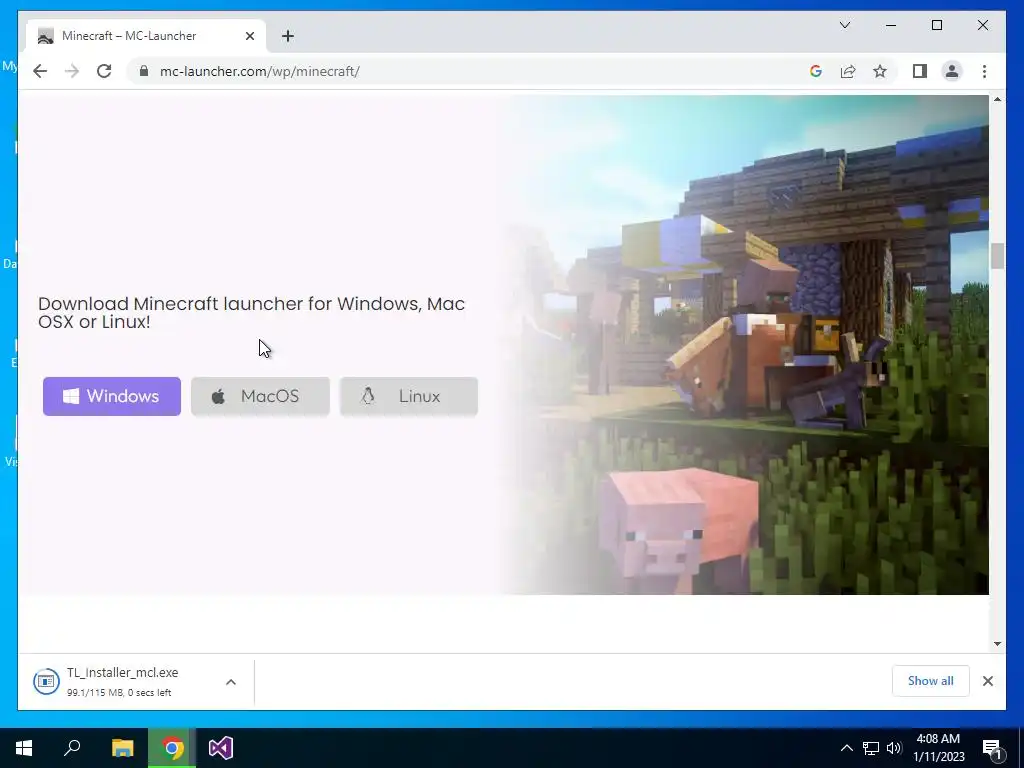Viewport: 1024px width, 768px height.
Task: Share this page via the share icon
Action: (848, 71)
